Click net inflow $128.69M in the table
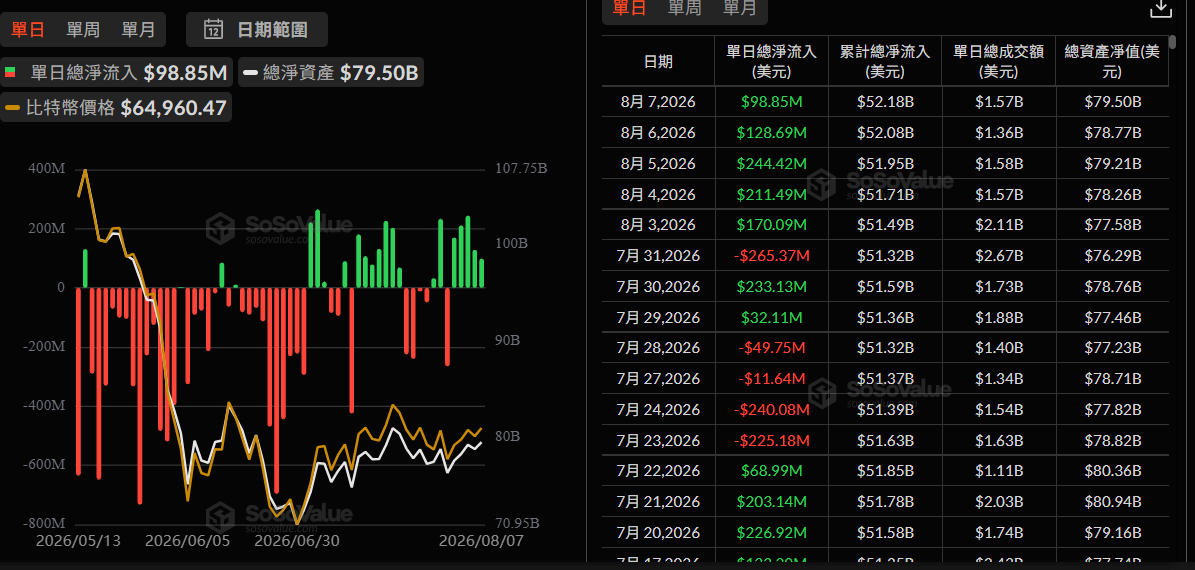Screen dimensions: 1195x570 (771, 133)
